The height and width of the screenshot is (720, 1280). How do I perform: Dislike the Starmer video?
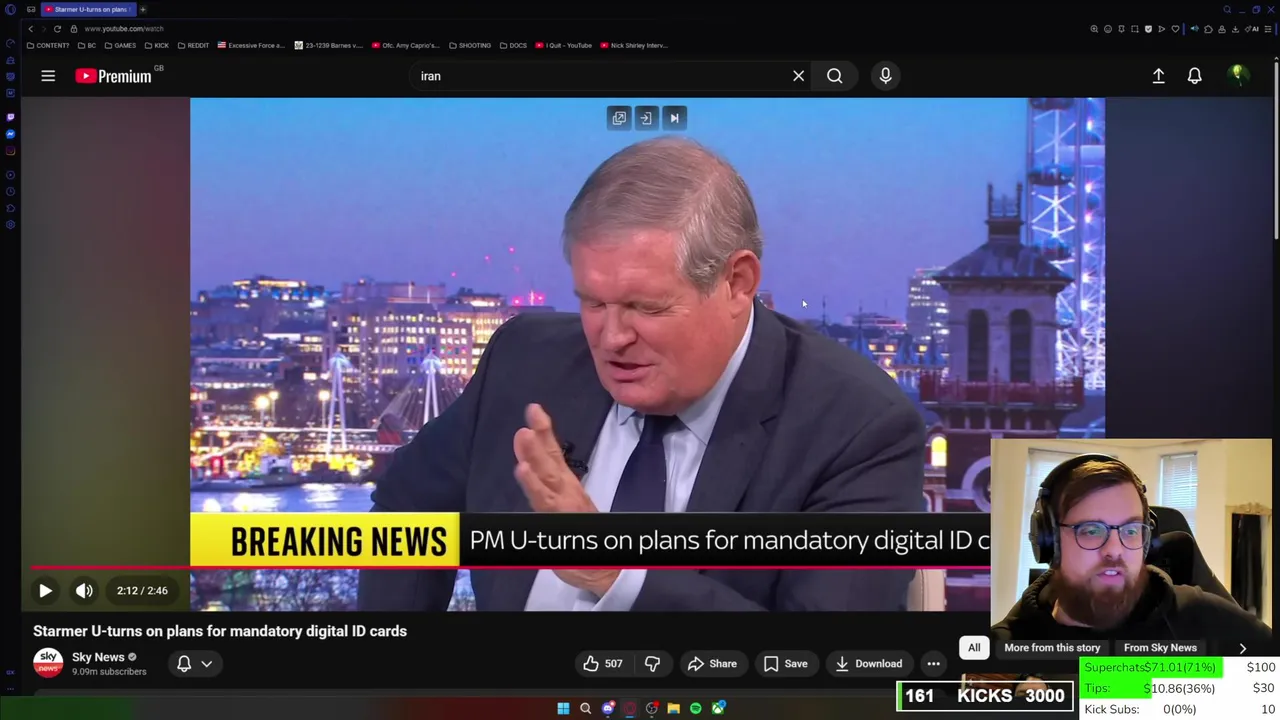[652, 664]
